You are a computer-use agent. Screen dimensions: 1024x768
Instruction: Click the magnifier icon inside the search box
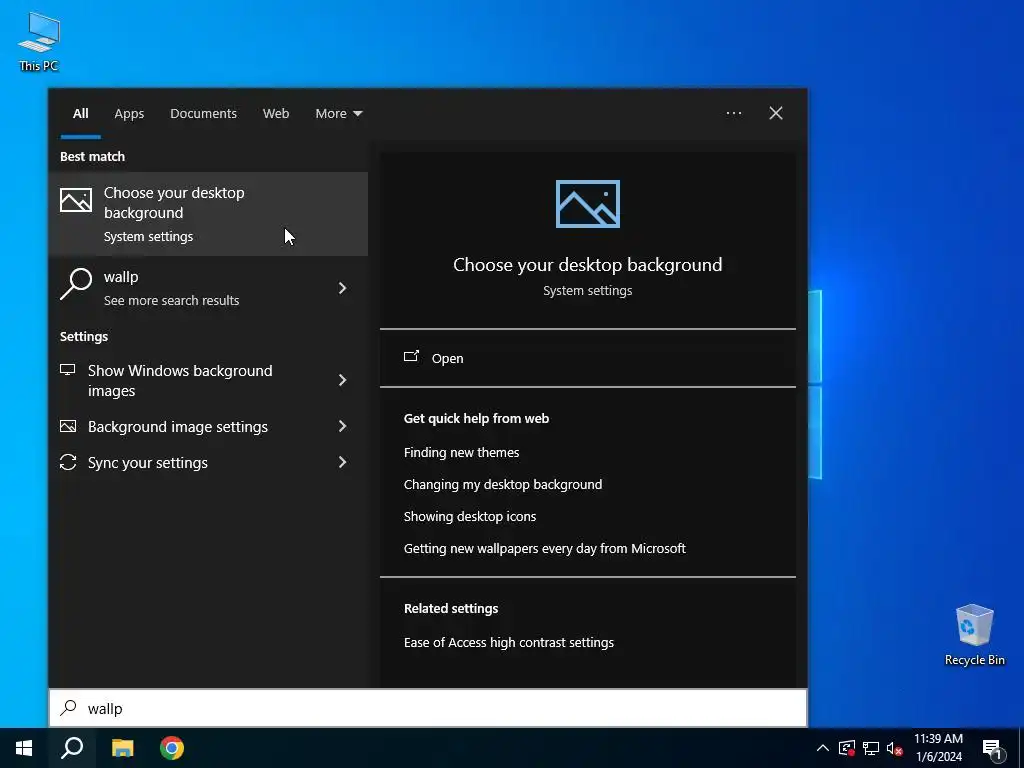point(69,708)
